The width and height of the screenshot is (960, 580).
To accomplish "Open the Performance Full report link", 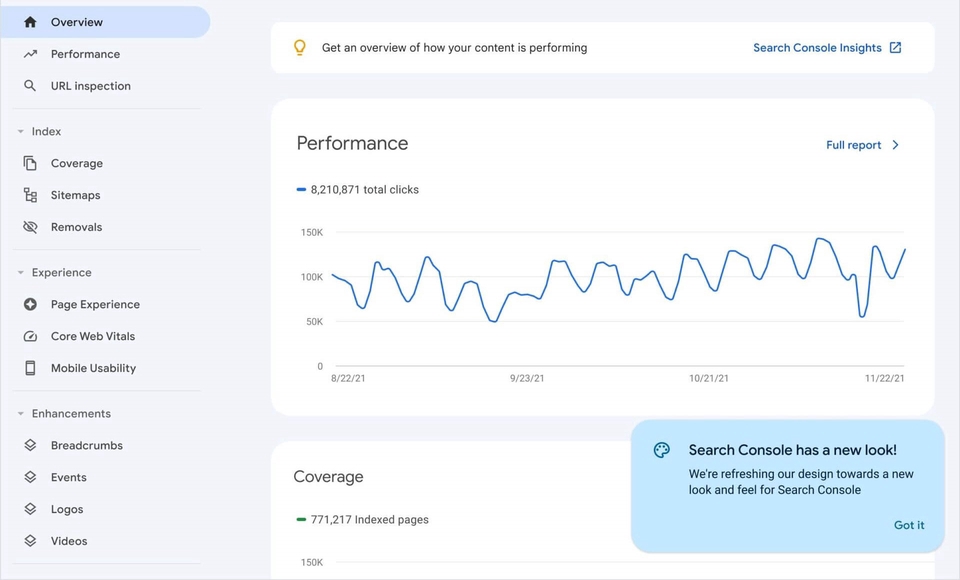I will click(853, 145).
